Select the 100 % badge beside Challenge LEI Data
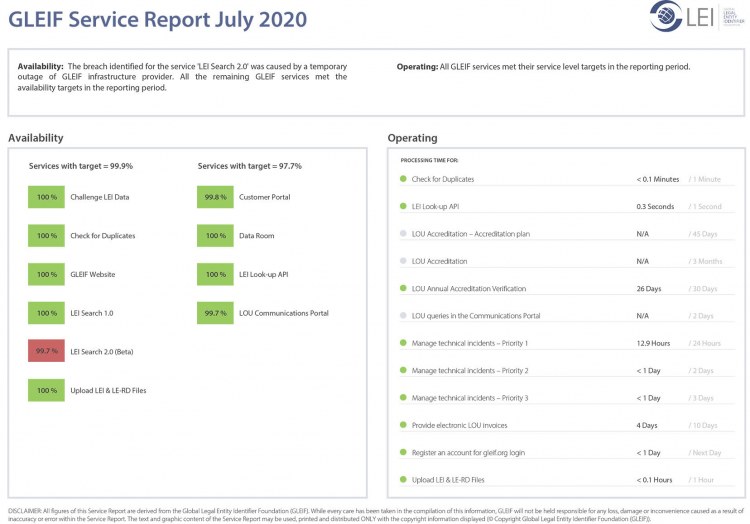Screen dimensions: 750x524 (x=46, y=197)
